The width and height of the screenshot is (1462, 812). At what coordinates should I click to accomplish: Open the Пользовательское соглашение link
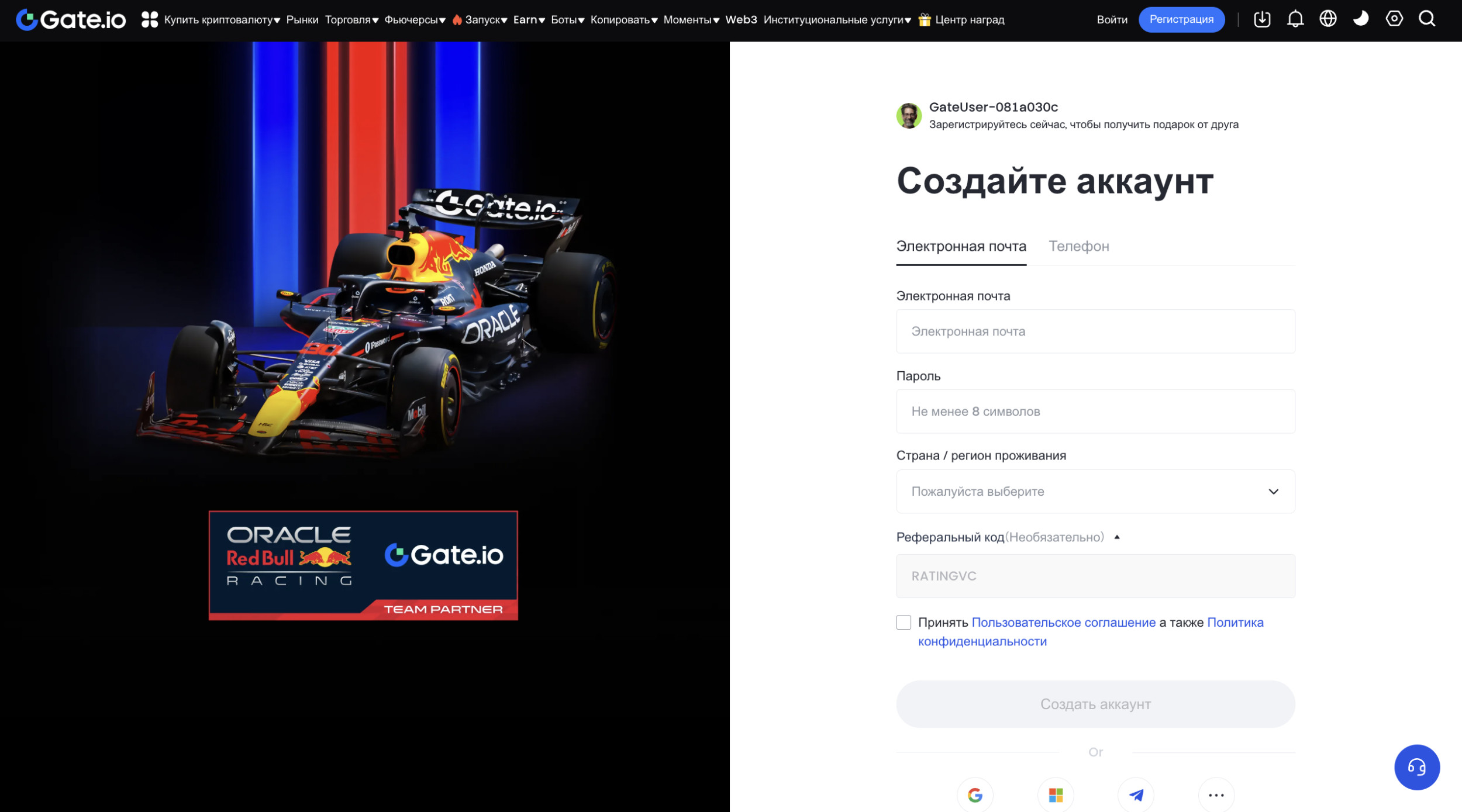(x=1063, y=623)
